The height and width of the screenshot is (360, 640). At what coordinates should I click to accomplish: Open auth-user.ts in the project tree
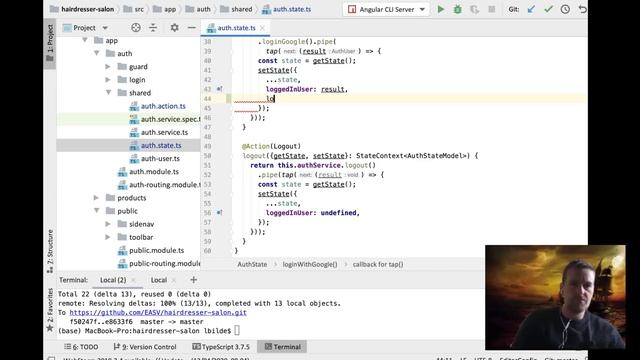[160, 158]
